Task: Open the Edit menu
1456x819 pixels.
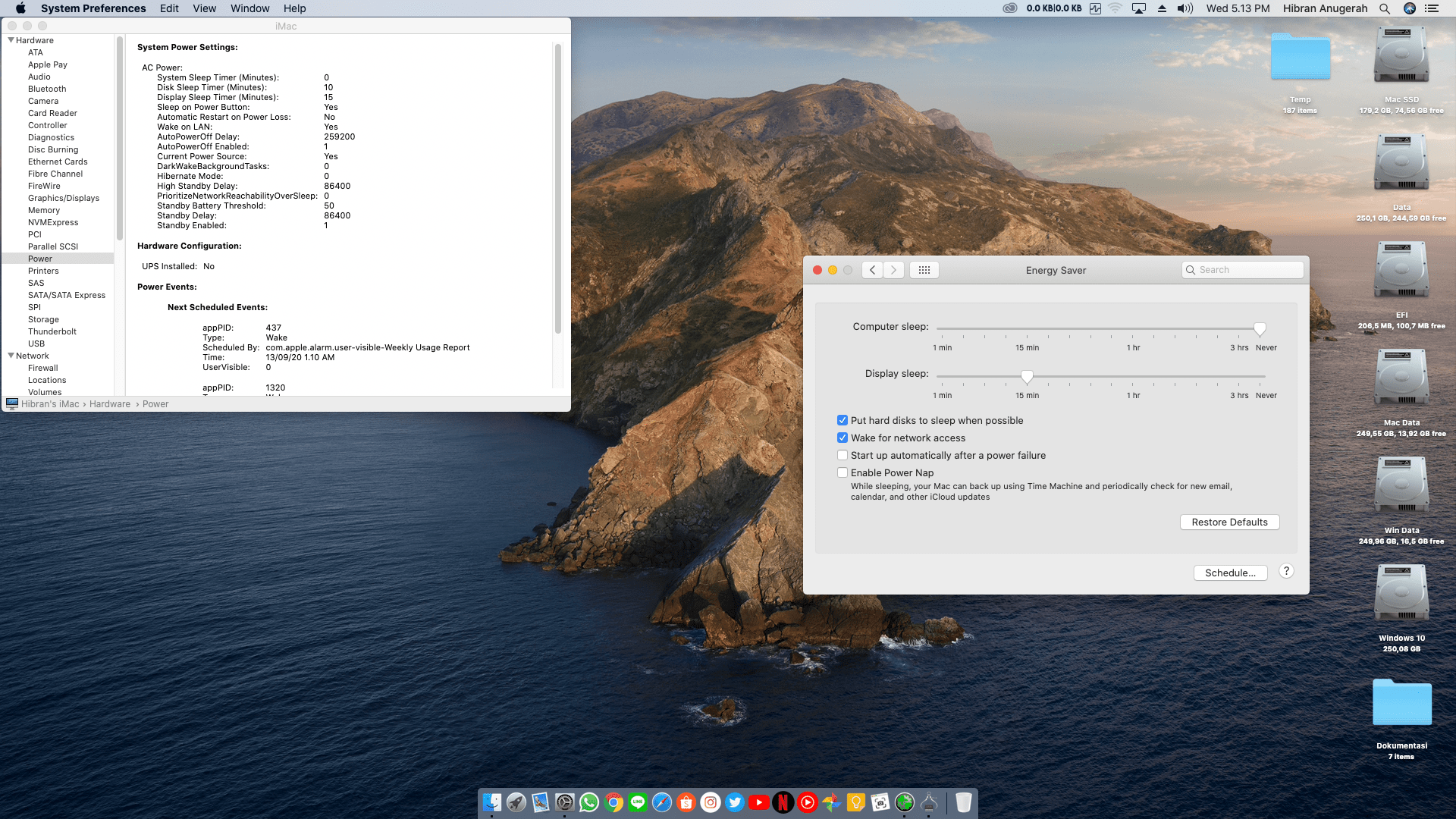Action: [169, 8]
